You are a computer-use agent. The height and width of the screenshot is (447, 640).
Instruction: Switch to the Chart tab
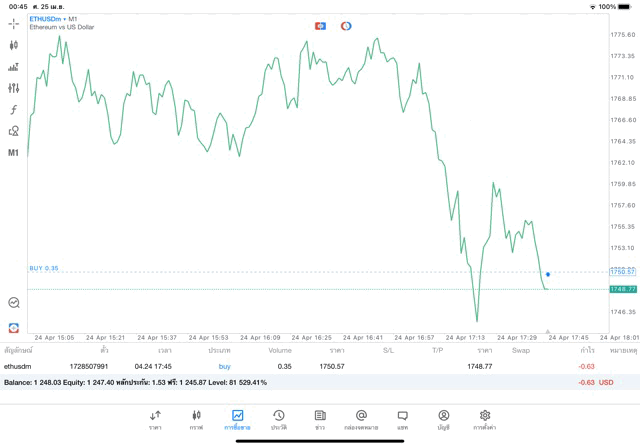tap(196, 419)
